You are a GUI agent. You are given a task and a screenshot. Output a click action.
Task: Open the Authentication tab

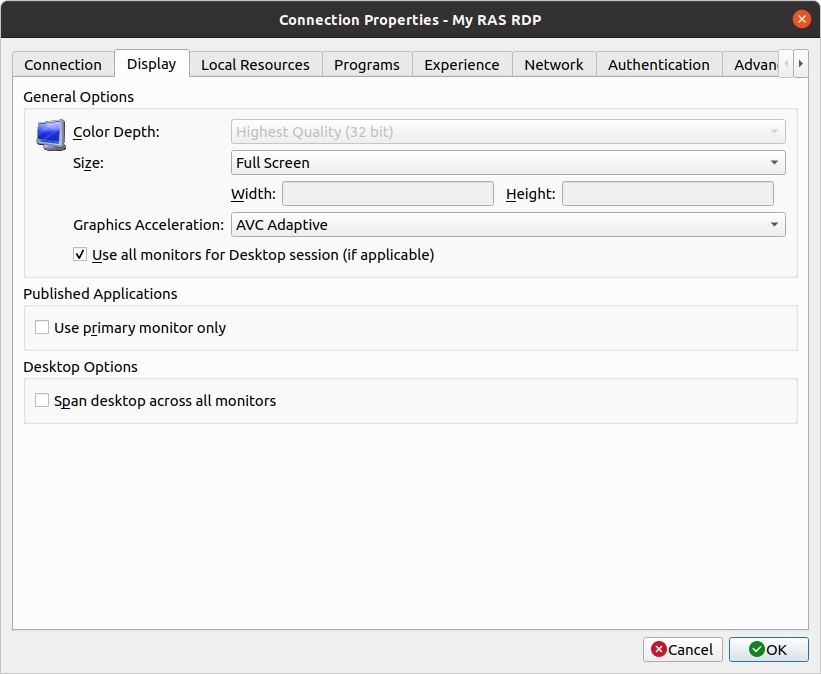tap(658, 65)
